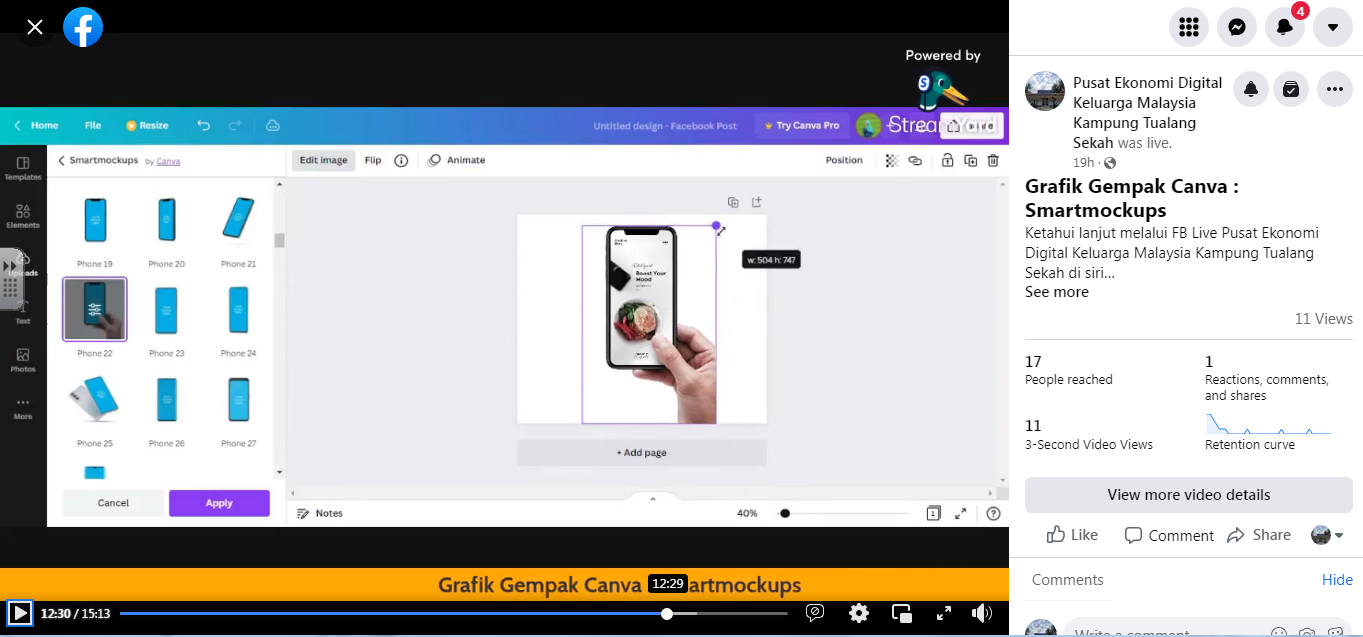Click the page profile picture thumbnail
This screenshot has width=1363, height=637.
1045,91
